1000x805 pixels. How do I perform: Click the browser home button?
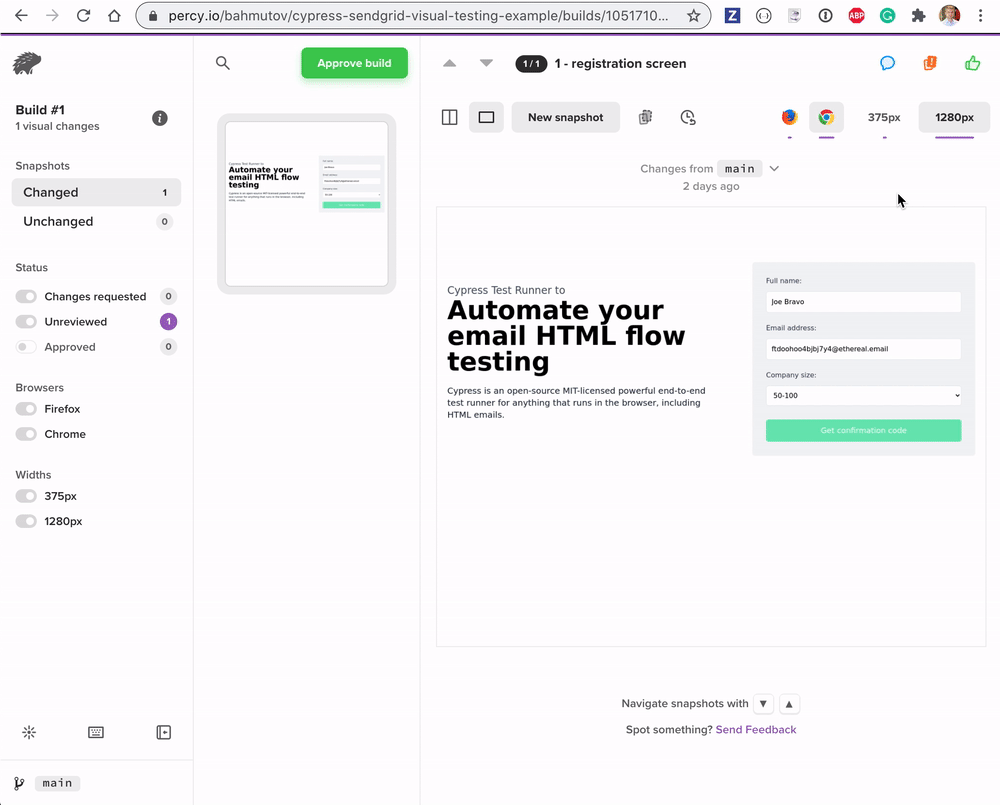click(114, 15)
